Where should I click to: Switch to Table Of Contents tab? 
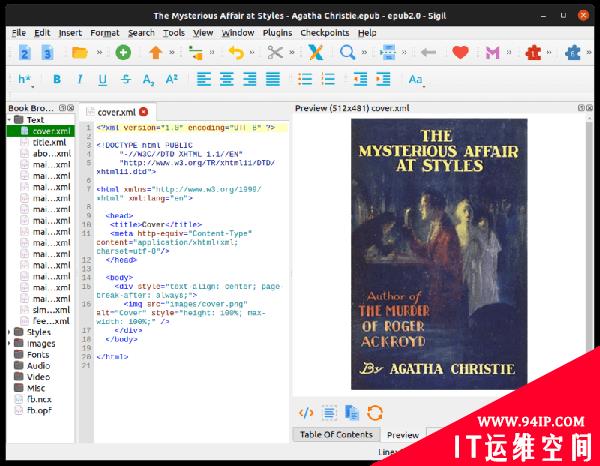[x=336, y=435]
